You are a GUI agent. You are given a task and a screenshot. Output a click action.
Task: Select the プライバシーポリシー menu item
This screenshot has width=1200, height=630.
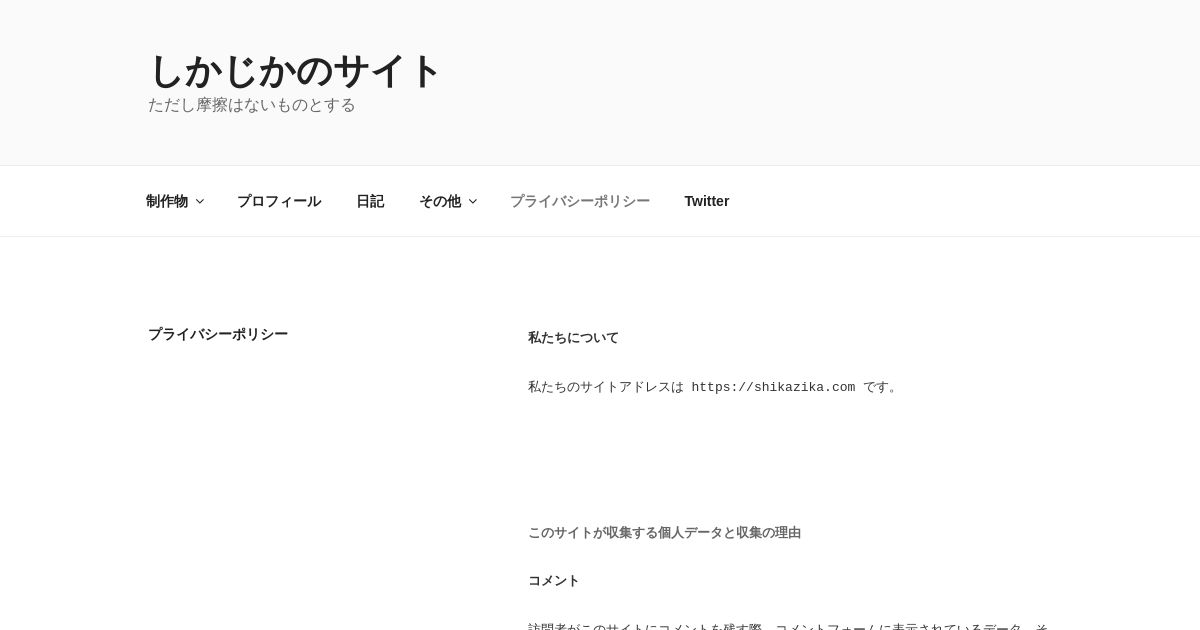point(580,201)
